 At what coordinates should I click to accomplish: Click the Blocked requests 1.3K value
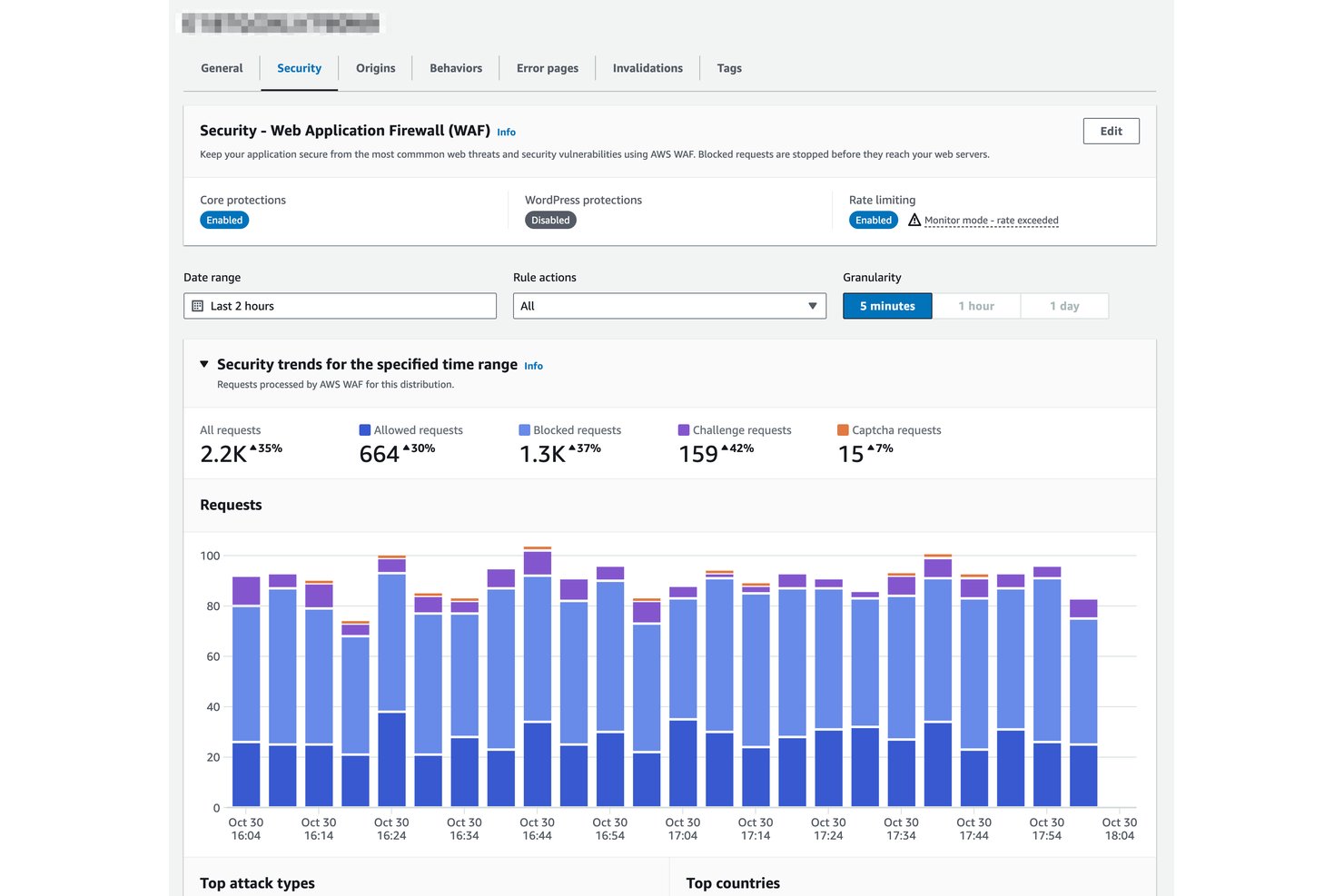point(542,454)
